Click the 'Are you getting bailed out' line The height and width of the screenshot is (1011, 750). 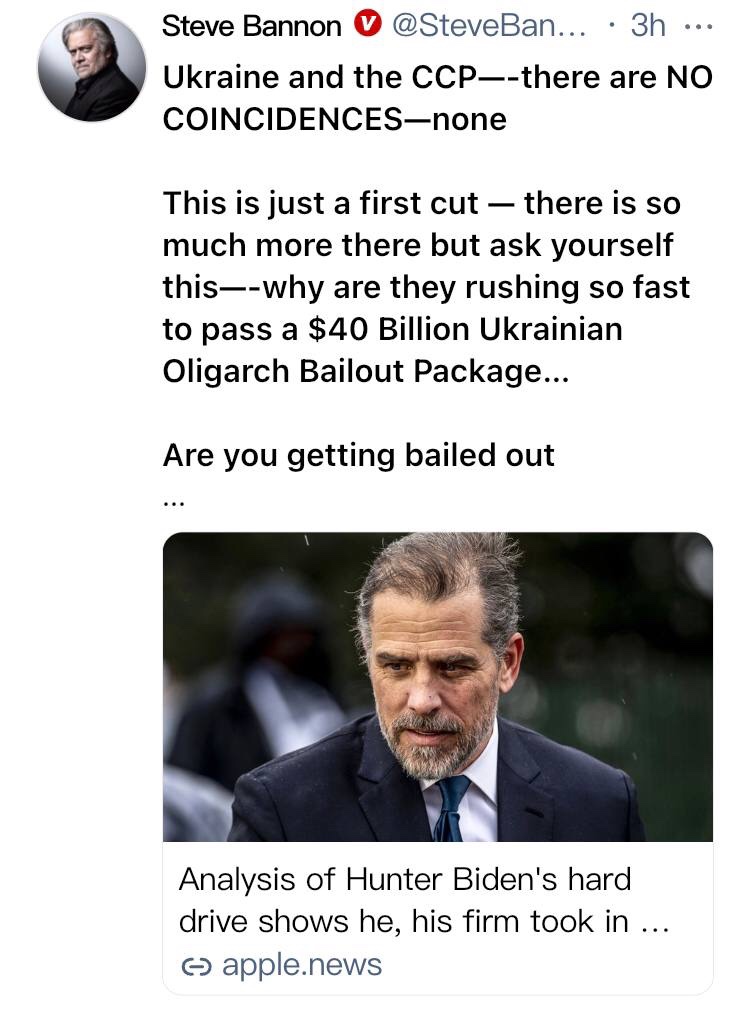358,455
